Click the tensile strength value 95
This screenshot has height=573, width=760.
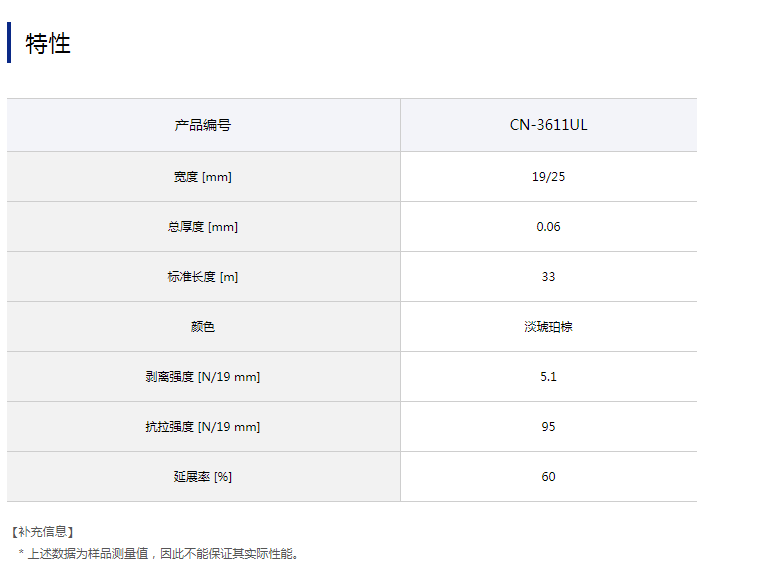548,427
